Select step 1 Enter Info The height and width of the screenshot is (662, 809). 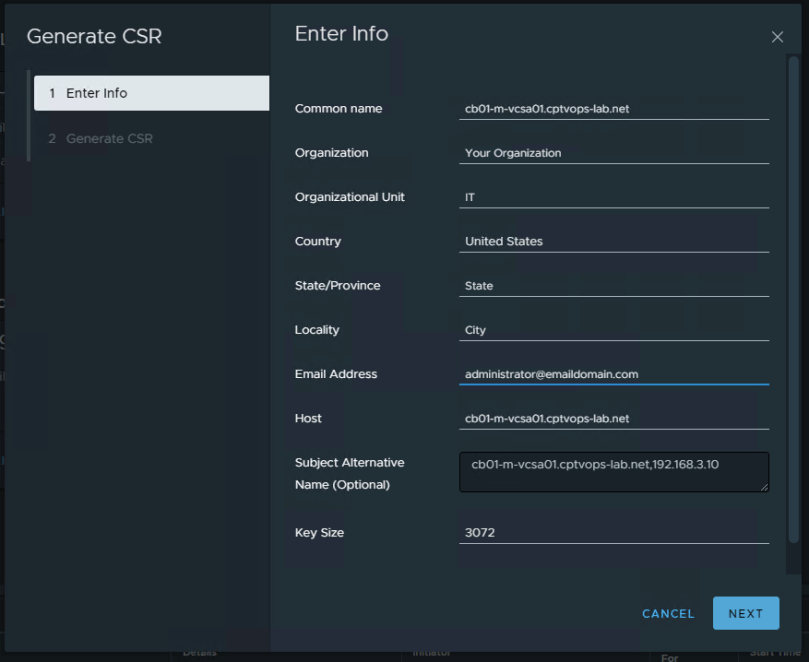click(x=150, y=93)
